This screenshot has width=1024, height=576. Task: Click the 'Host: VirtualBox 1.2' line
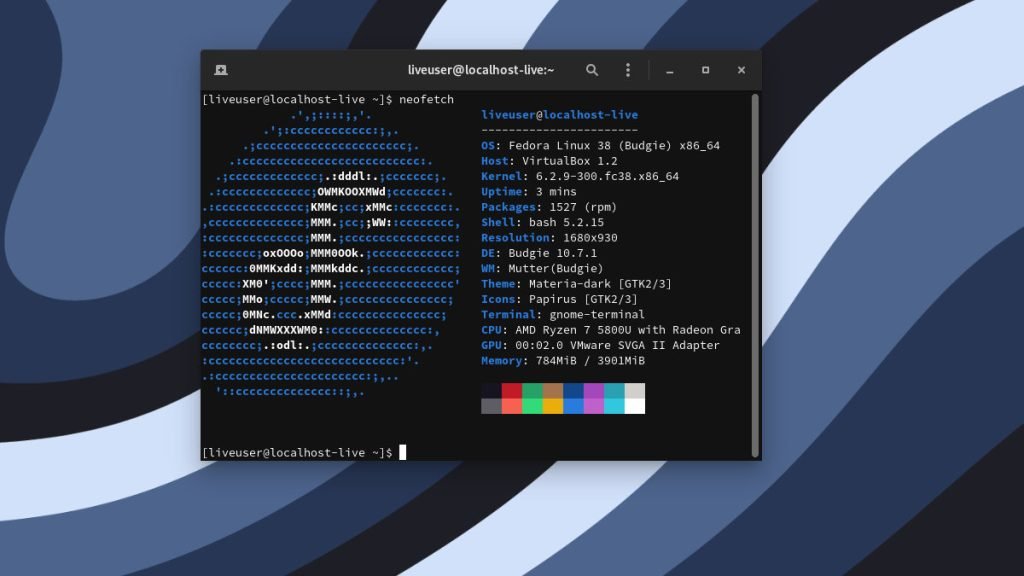[549, 161]
